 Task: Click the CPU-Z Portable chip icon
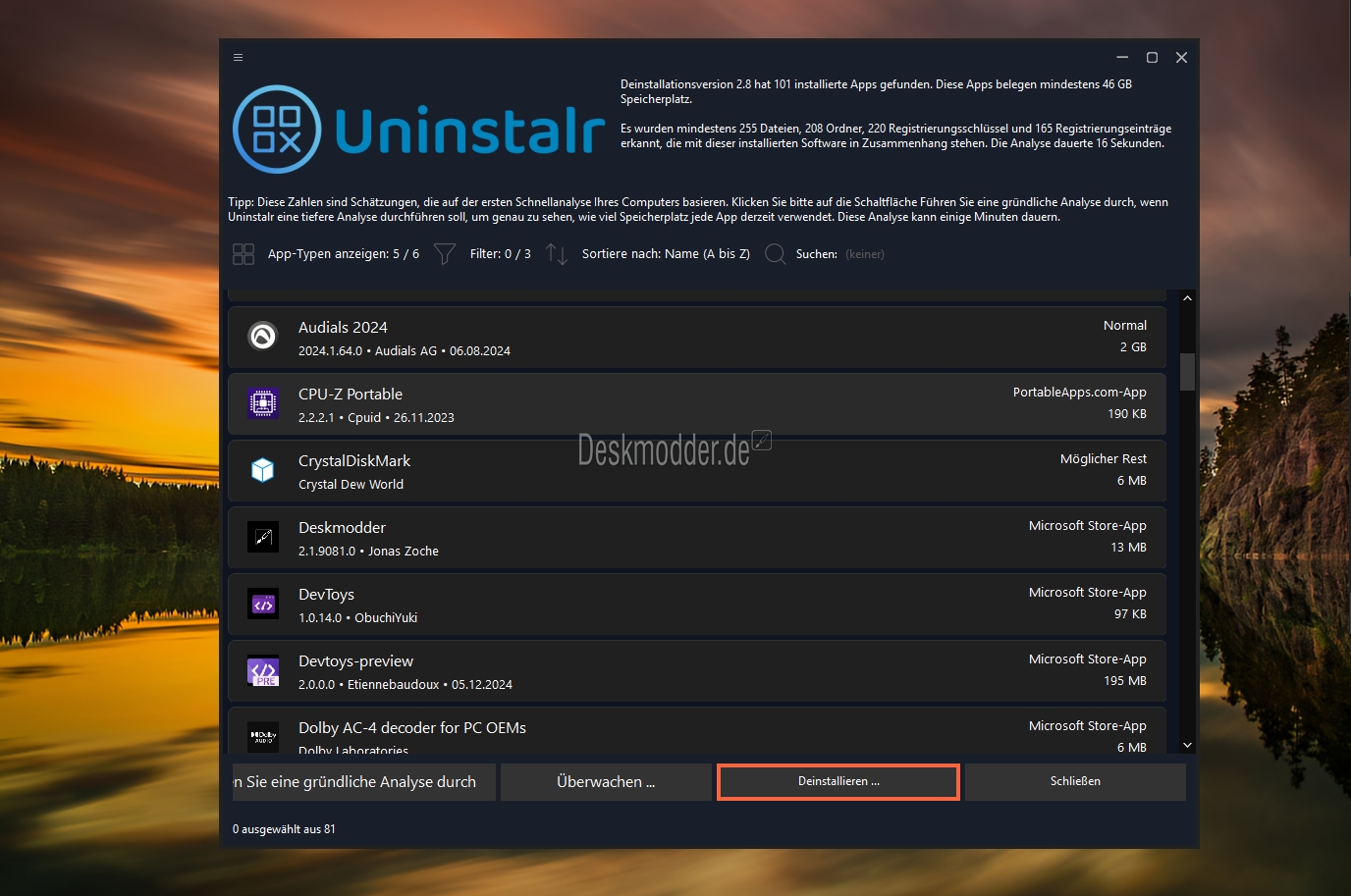263,403
